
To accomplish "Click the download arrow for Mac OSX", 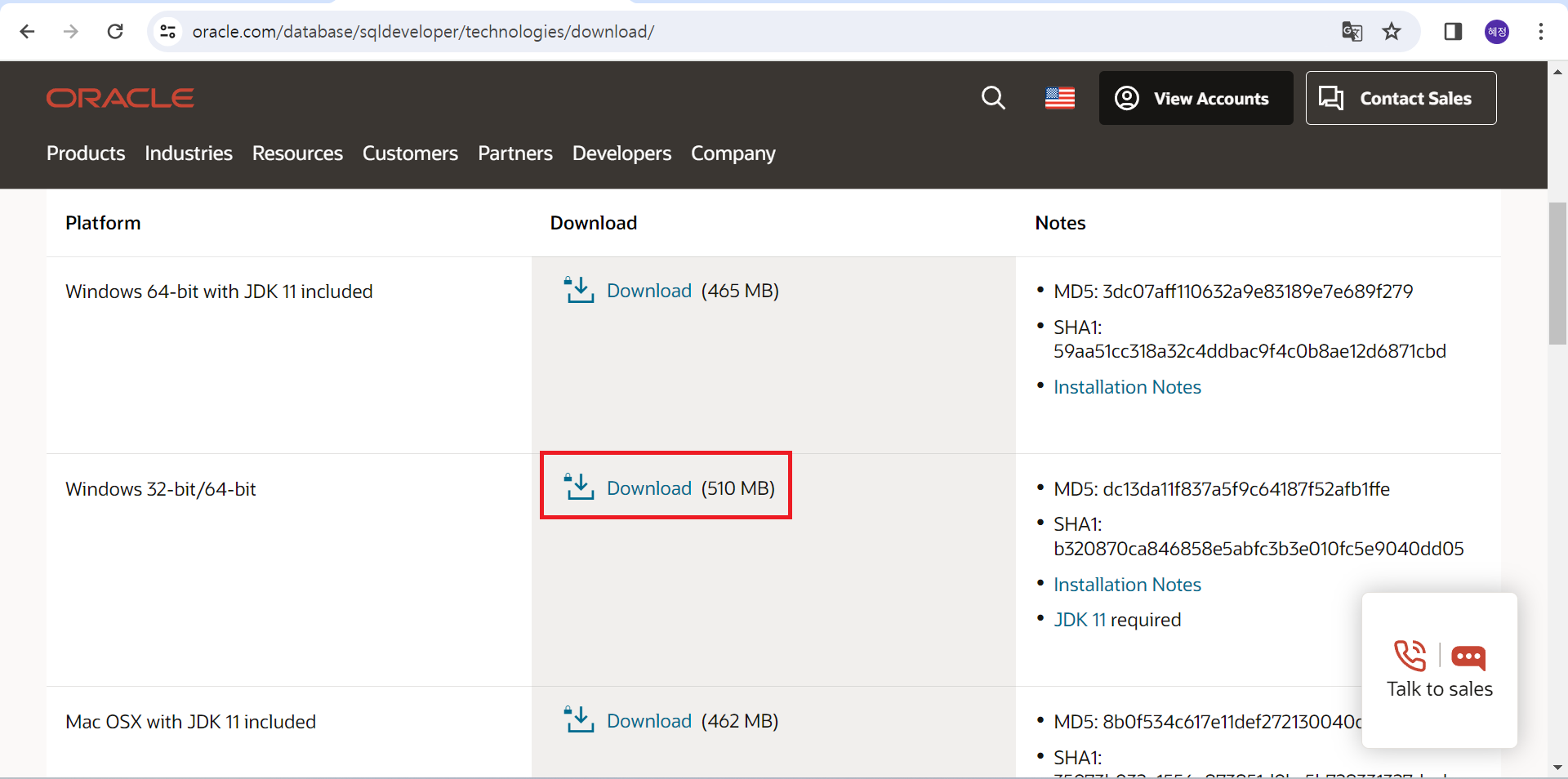I will 579,720.
